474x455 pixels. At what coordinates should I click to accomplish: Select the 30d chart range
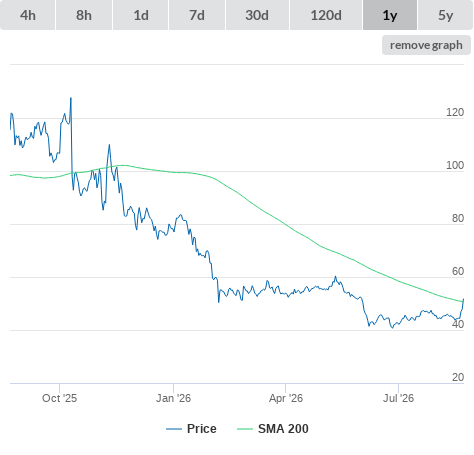coord(257,15)
